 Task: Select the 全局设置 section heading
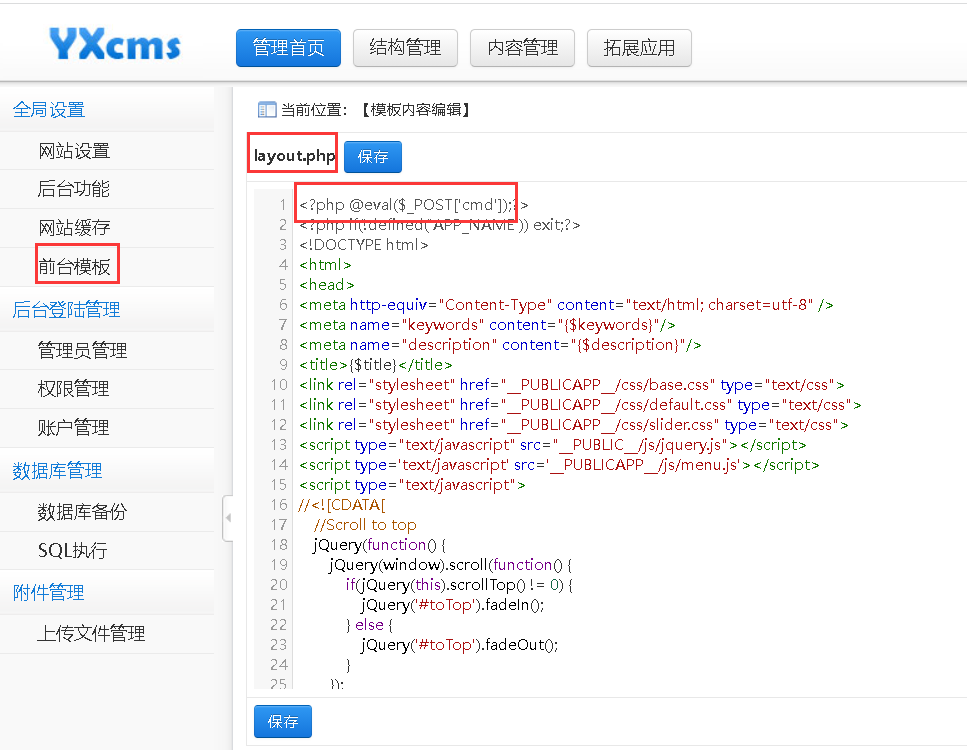coord(49,110)
